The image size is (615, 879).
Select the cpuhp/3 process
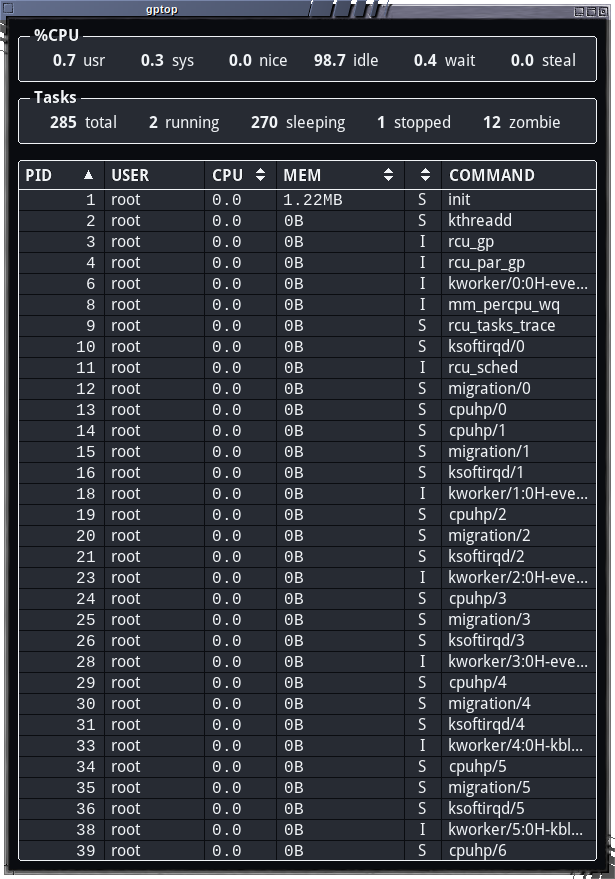click(307, 599)
